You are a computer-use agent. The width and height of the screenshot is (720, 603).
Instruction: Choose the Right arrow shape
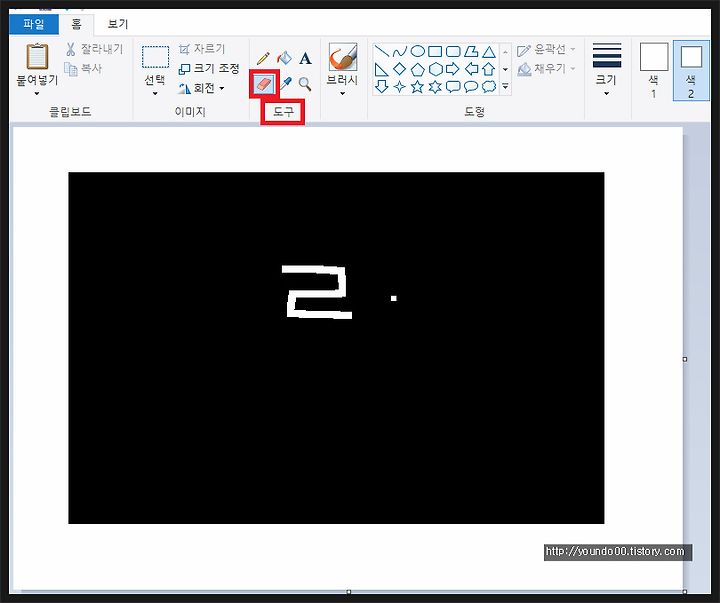pos(453,69)
